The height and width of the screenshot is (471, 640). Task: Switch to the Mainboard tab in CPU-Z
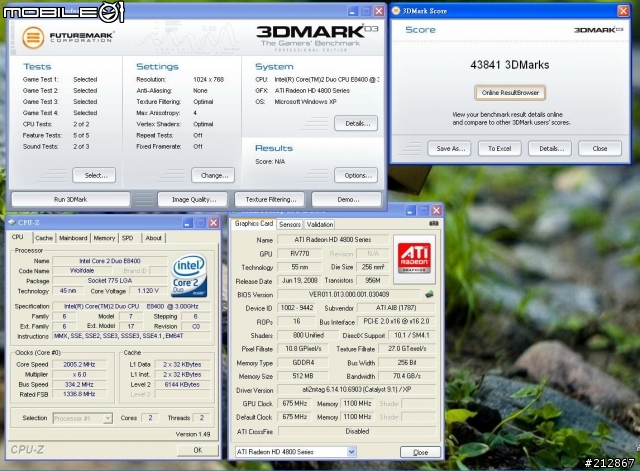(73, 238)
